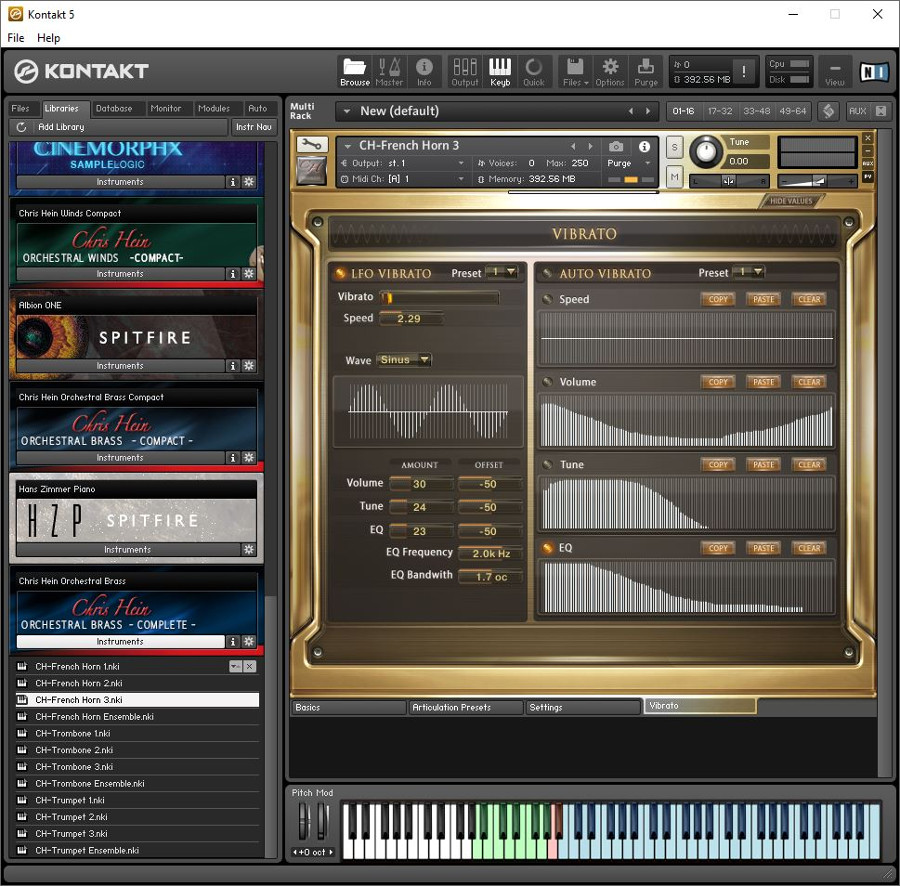
Task: Toggle the Browse panel folder icon
Action: [x=355, y=72]
